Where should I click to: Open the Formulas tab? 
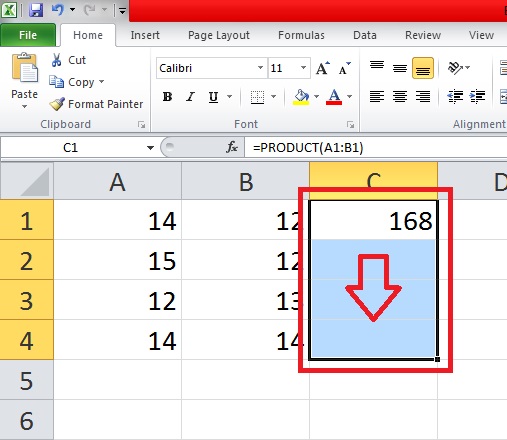301,35
